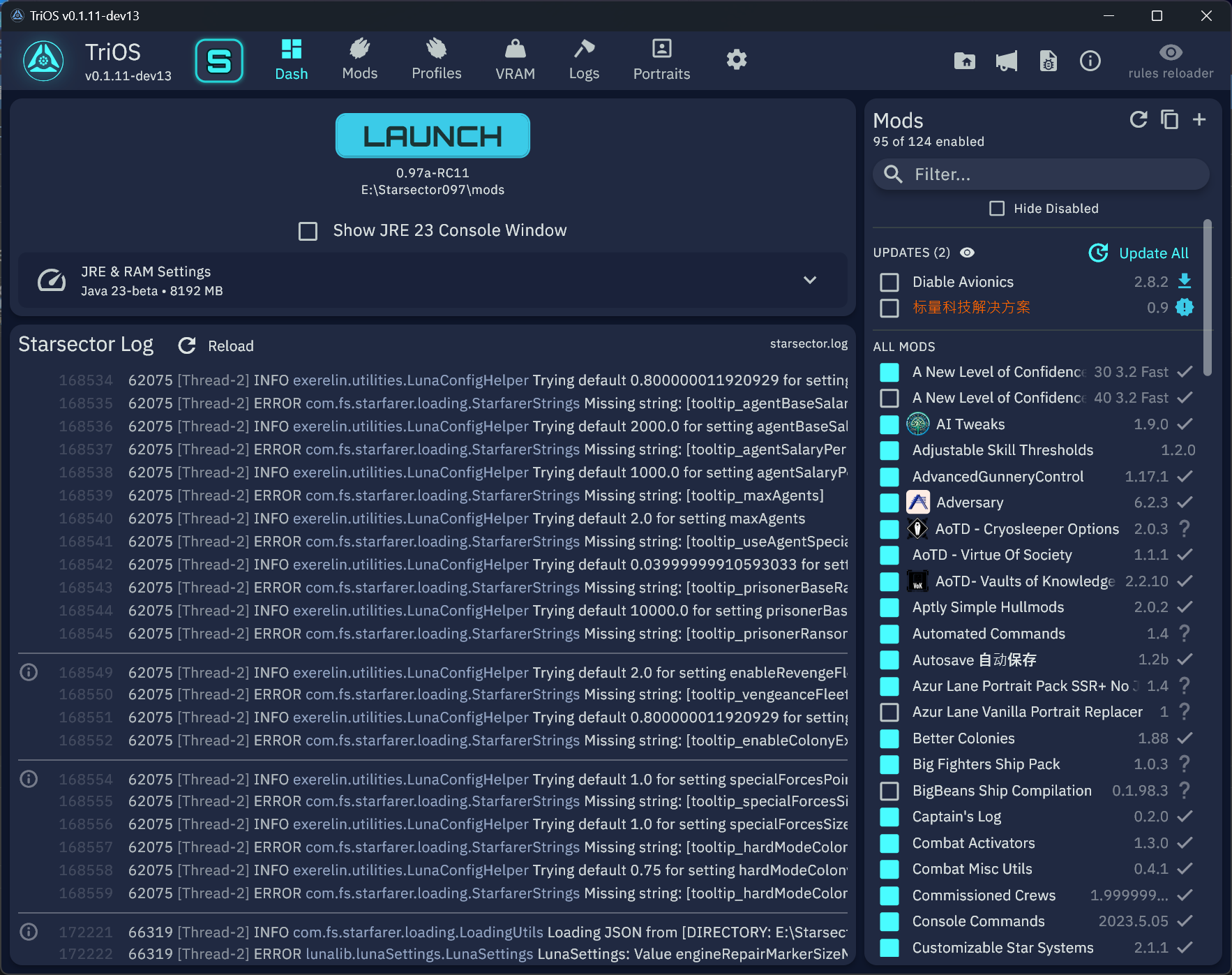Refresh the mods list
1232x975 pixels.
(1139, 120)
